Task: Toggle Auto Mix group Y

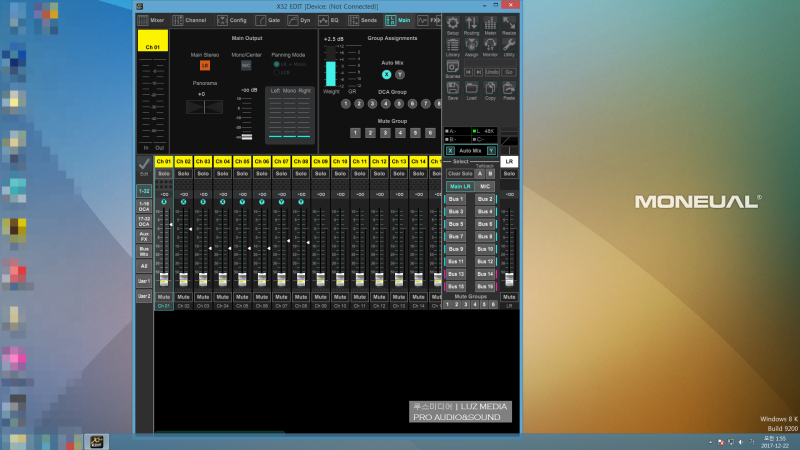Action: (x=400, y=74)
